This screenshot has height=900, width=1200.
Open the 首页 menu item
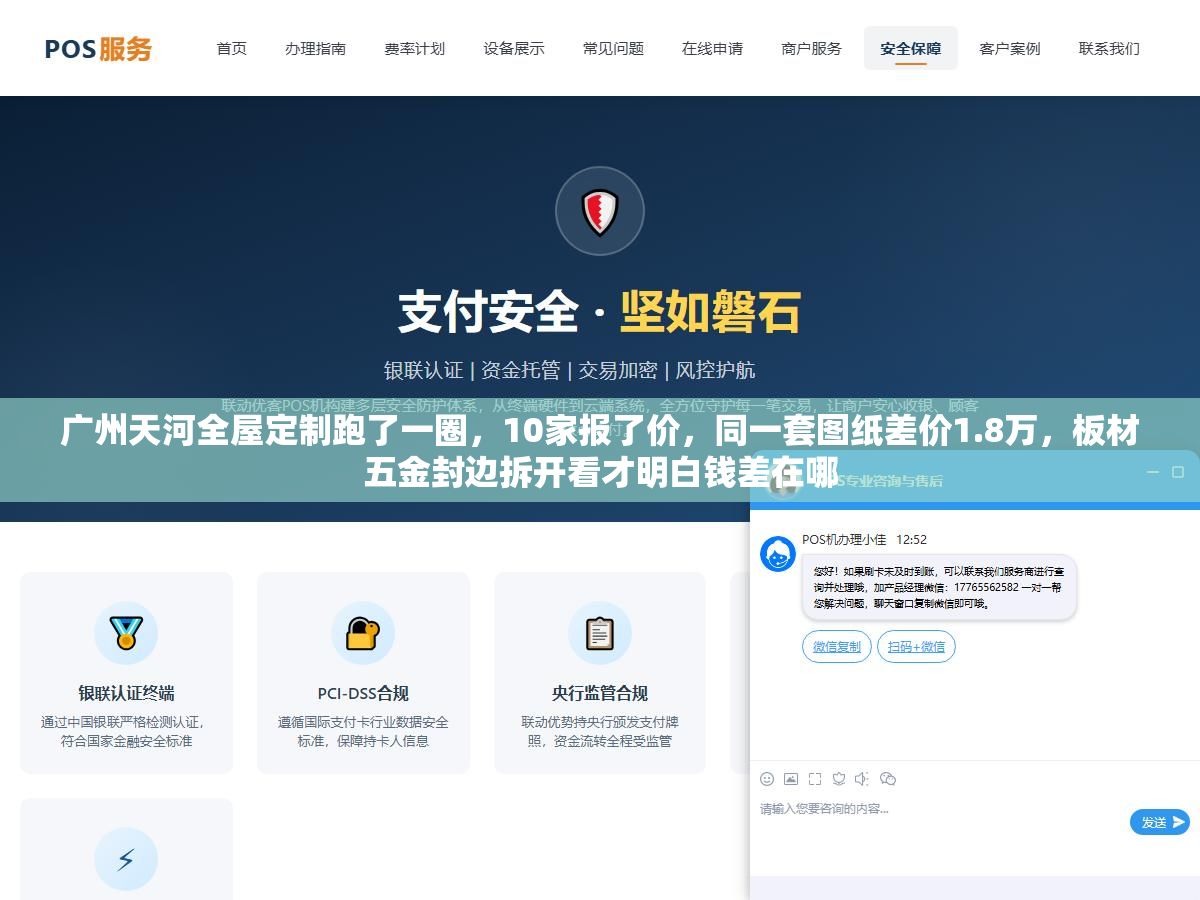[232, 48]
